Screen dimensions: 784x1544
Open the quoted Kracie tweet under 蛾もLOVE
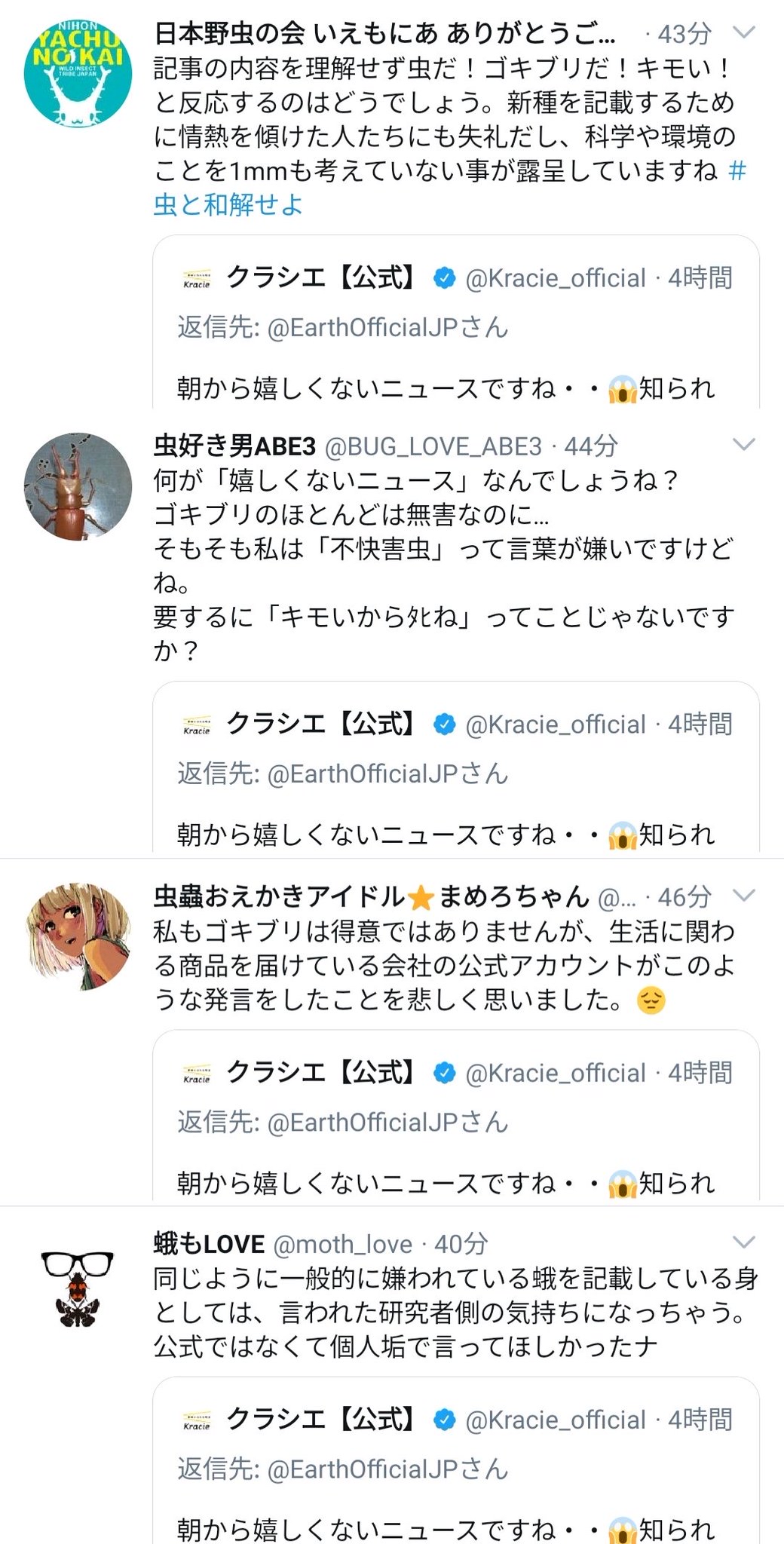pyautogui.click(x=455, y=1478)
